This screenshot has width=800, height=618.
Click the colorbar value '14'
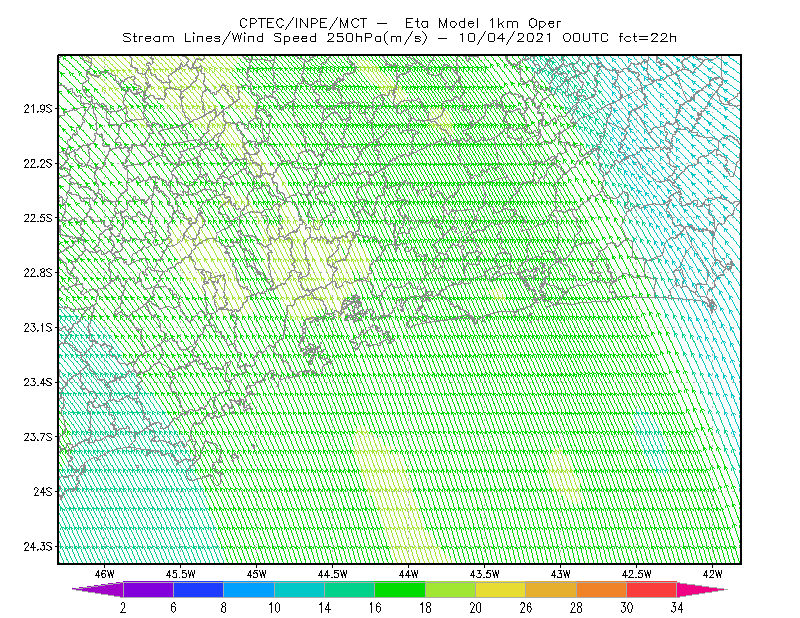324,607
